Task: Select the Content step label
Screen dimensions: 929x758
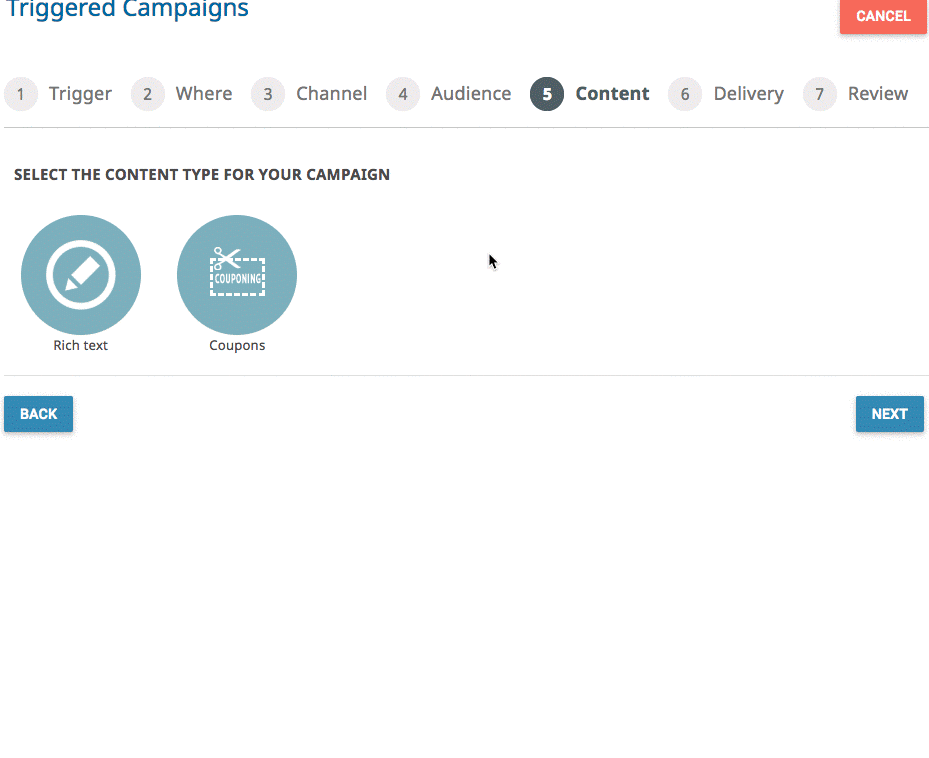Action: coord(613,94)
